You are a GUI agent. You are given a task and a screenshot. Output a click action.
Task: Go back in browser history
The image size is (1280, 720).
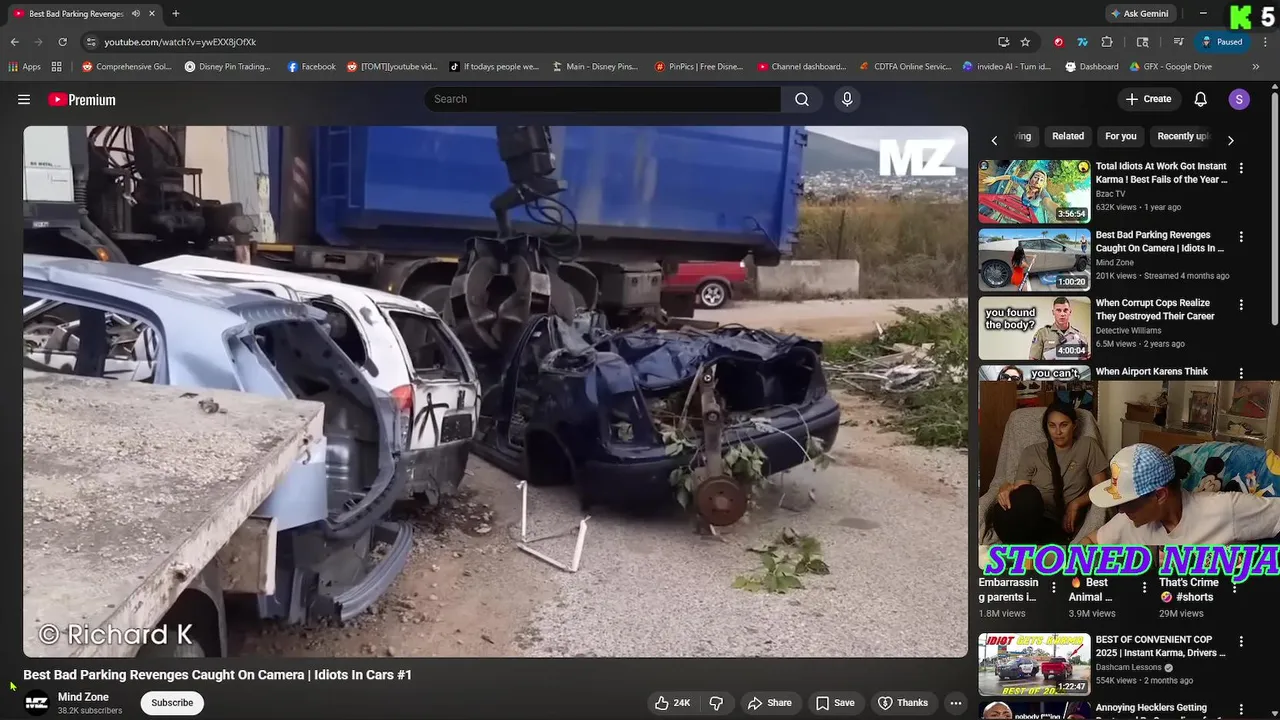(14, 42)
